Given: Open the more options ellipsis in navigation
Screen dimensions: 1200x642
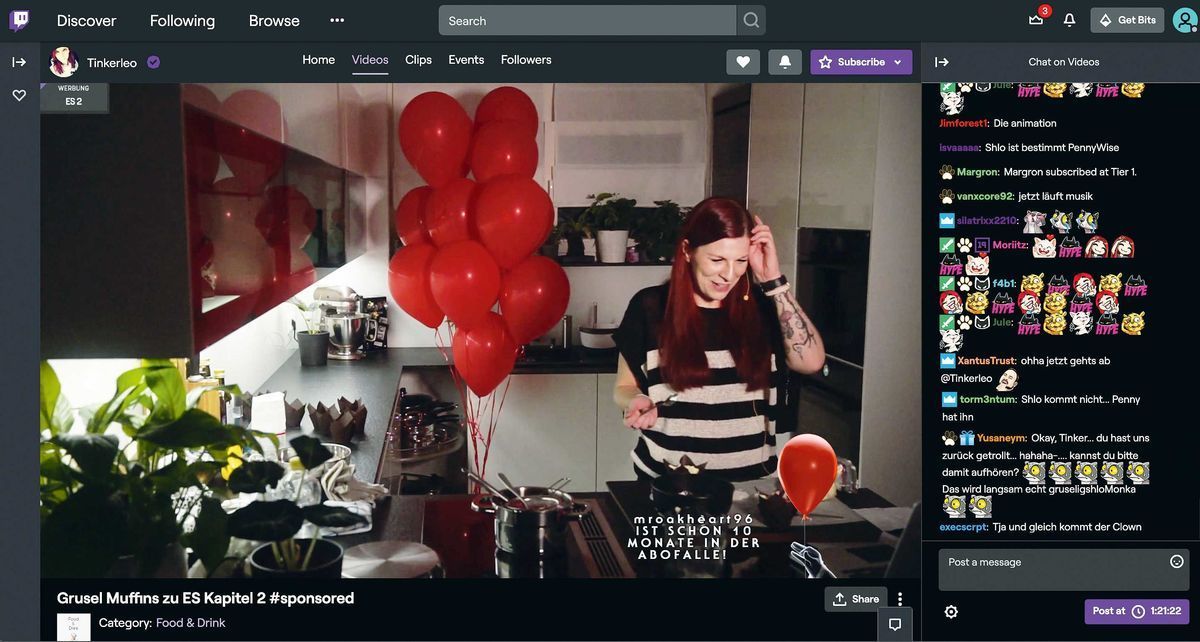Looking at the screenshot, I should coord(337,20).
